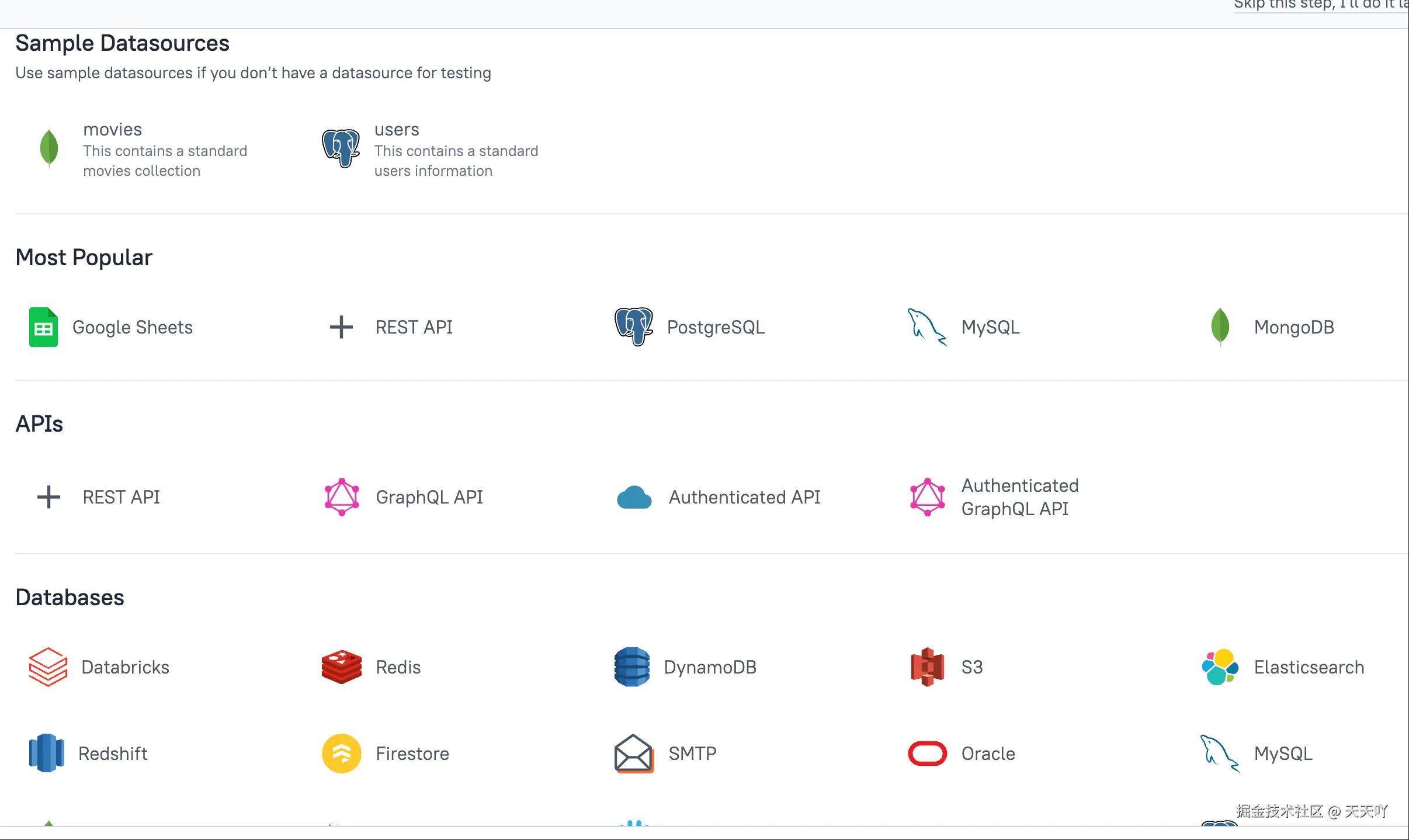Select the Redshift blue icon
The height and width of the screenshot is (840, 1409).
pos(47,753)
